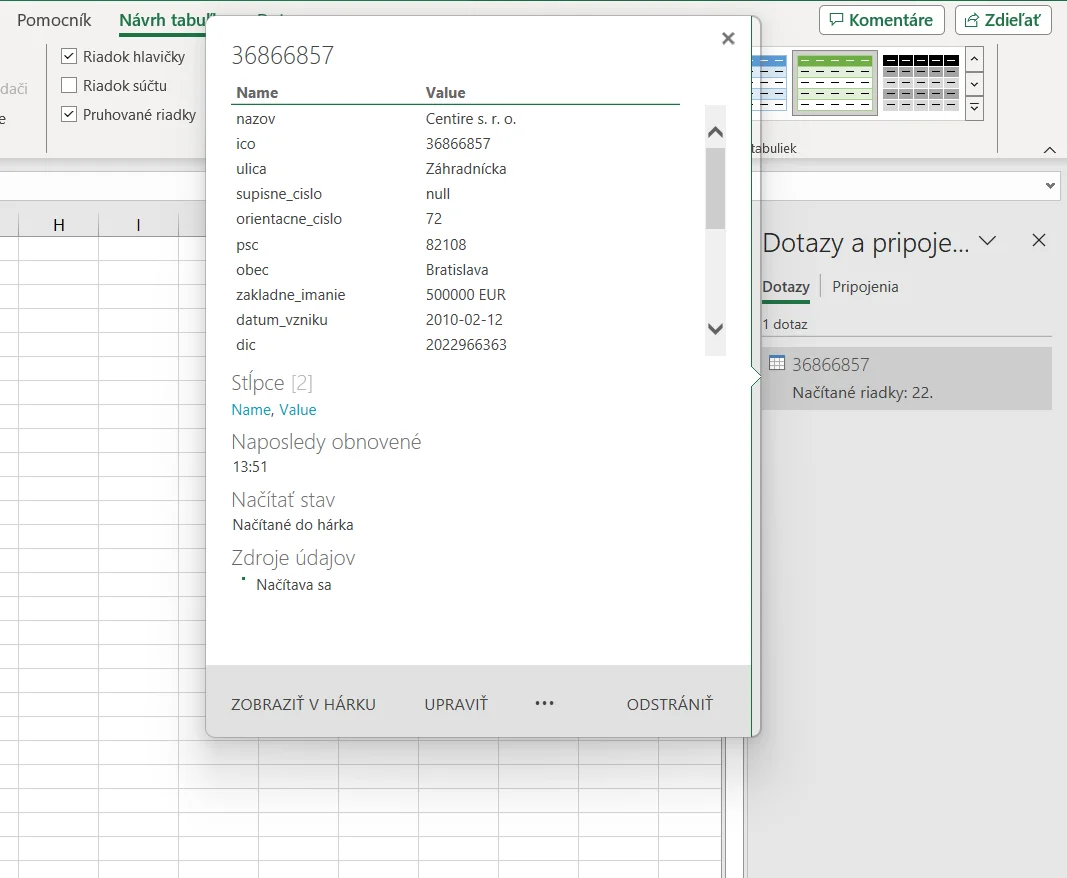Click the datum_vzniku row name
1067x878 pixels.
(x=282, y=320)
